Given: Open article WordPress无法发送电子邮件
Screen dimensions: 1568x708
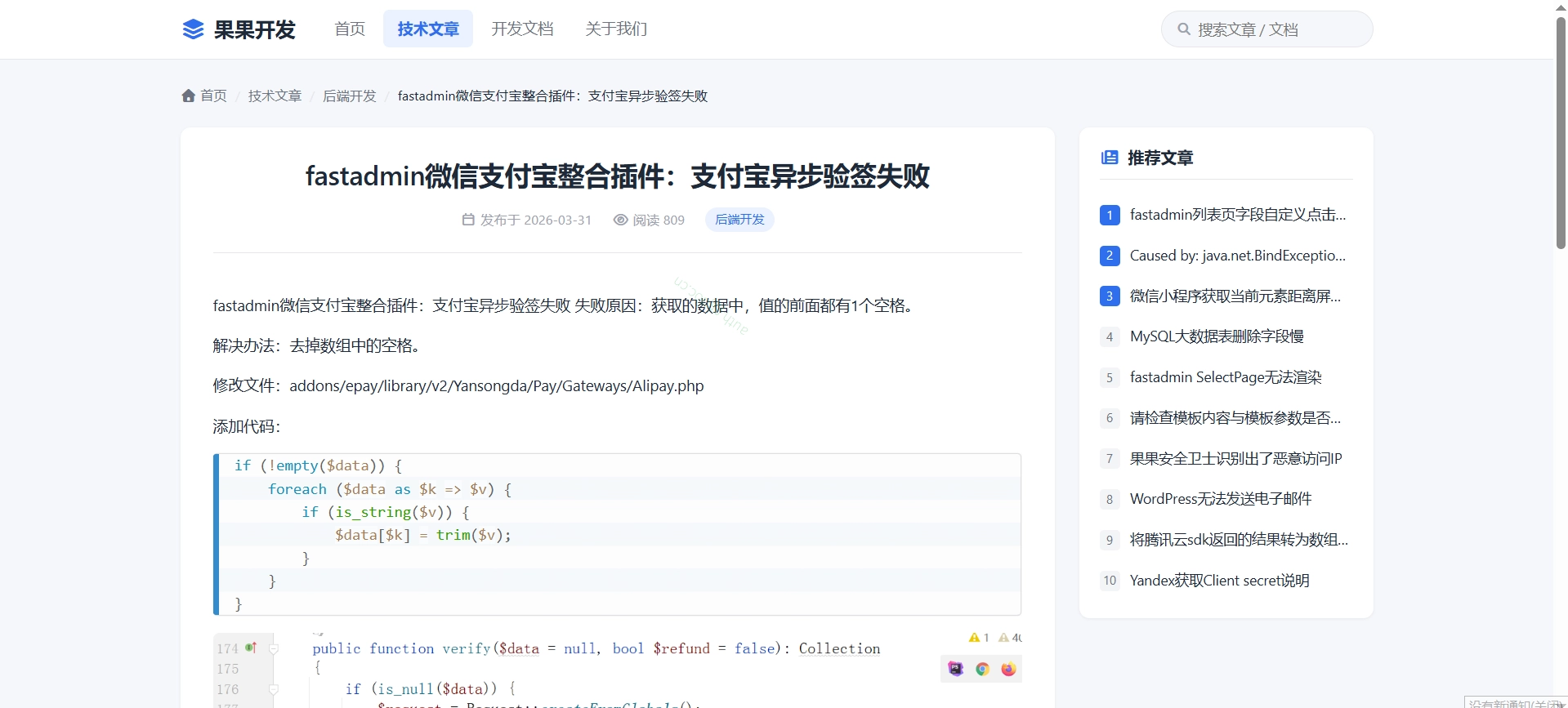Looking at the screenshot, I should [x=1221, y=499].
